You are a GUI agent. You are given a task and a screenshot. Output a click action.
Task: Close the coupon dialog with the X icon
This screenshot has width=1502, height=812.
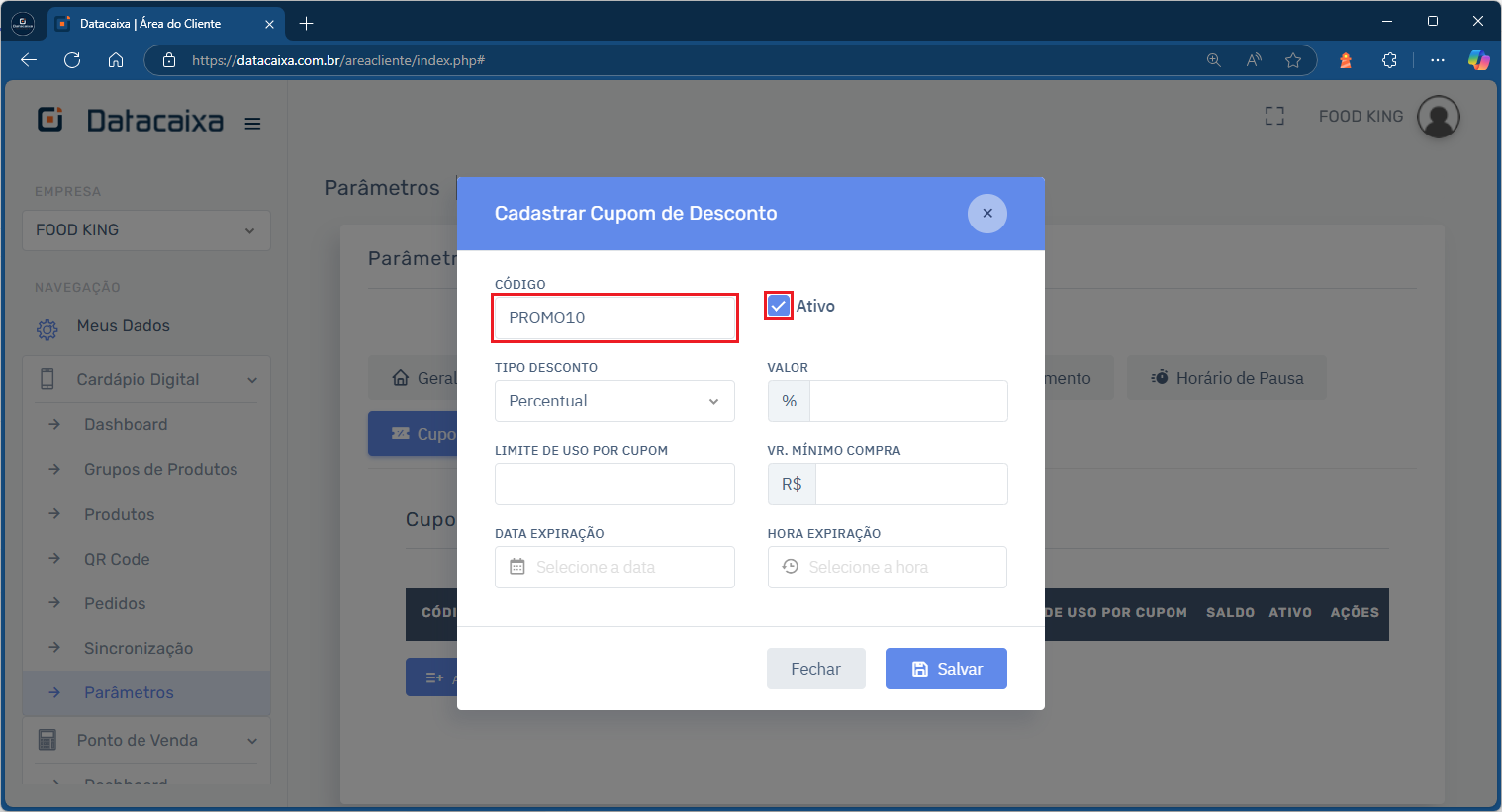pos(986,214)
